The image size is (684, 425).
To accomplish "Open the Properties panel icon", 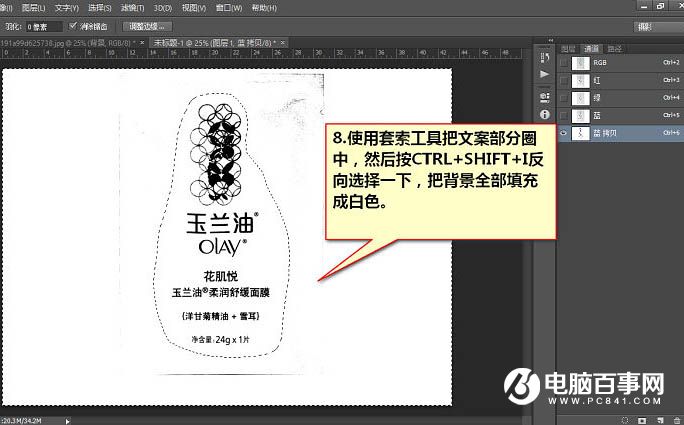I will [544, 97].
